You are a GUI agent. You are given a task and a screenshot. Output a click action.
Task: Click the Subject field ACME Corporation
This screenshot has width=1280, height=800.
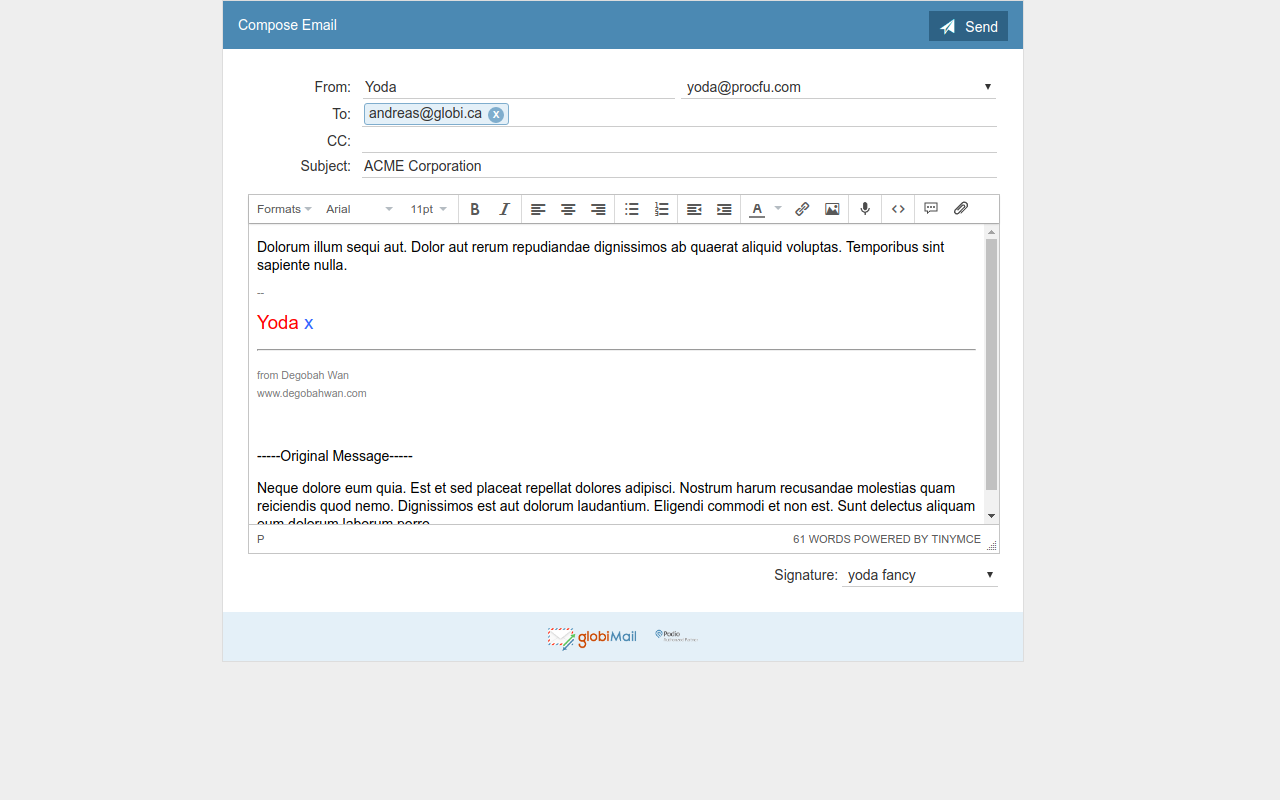[679, 166]
